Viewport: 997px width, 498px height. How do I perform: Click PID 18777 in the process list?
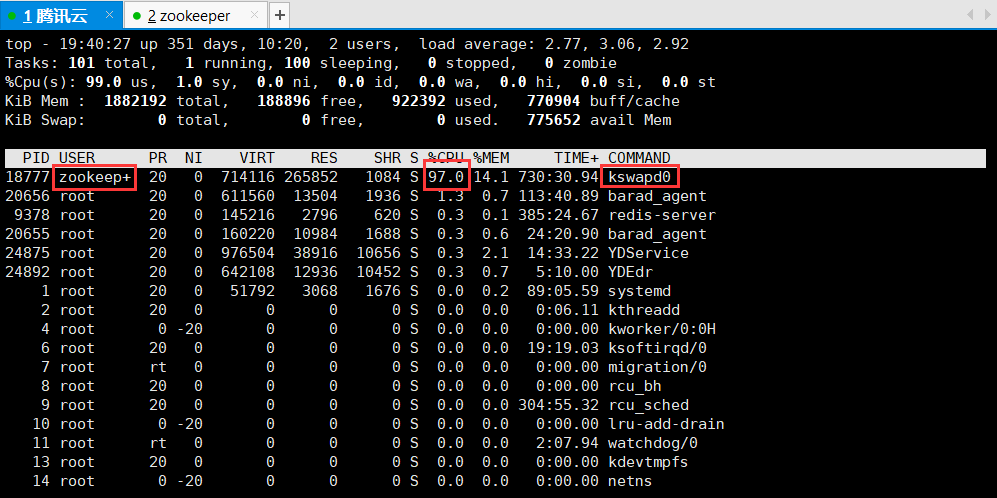click(x=27, y=177)
